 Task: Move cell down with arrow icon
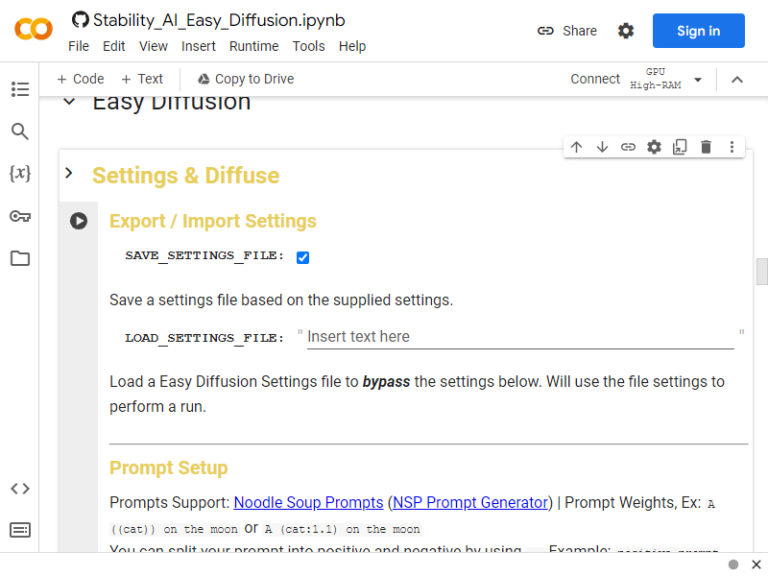point(602,147)
